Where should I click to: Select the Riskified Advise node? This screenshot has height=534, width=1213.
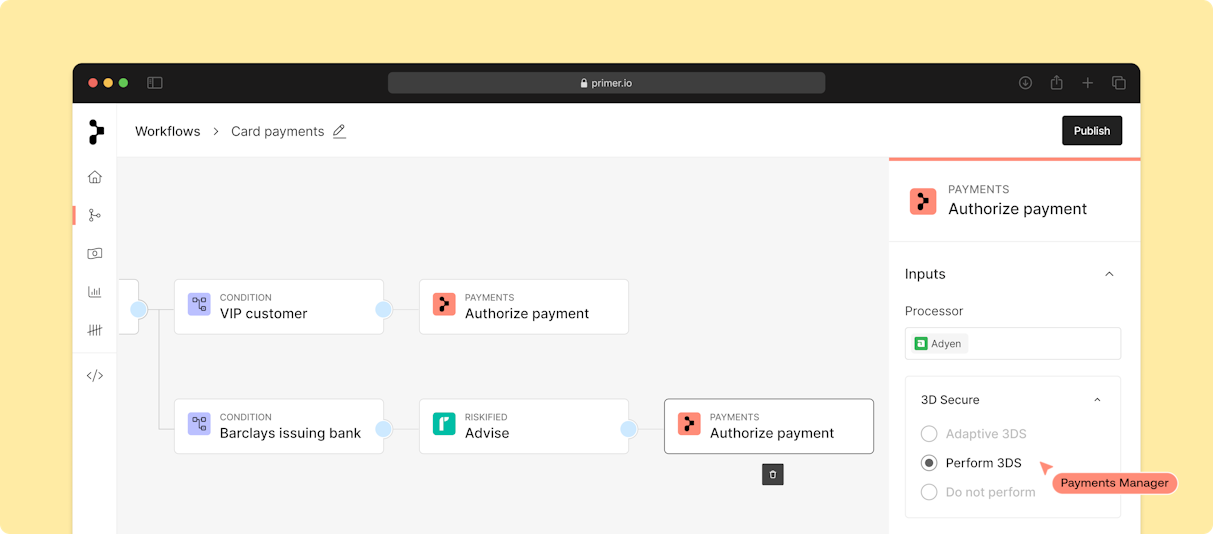(x=524, y=426)
